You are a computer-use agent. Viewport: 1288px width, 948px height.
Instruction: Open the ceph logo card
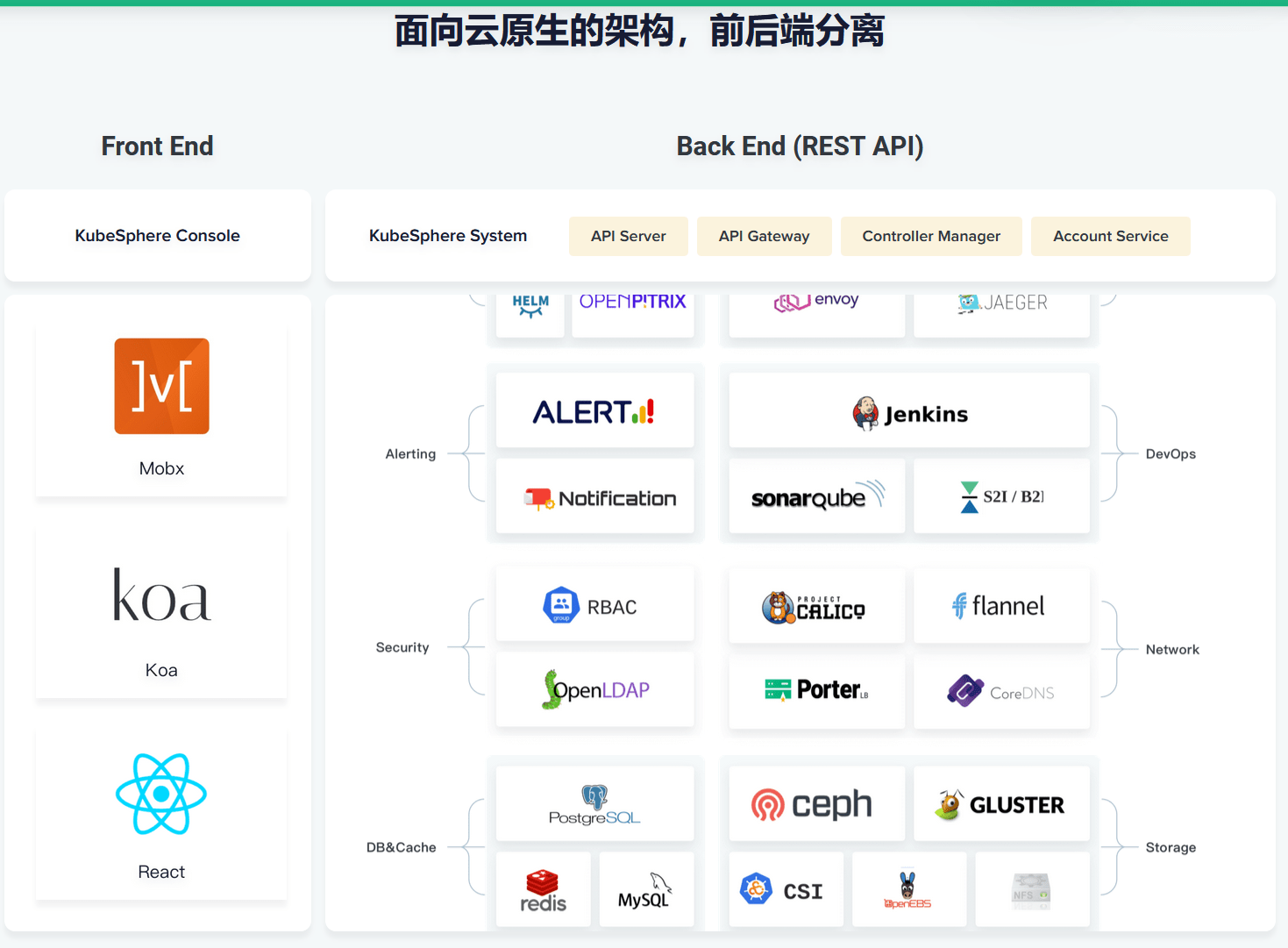[x=817, y=803]
